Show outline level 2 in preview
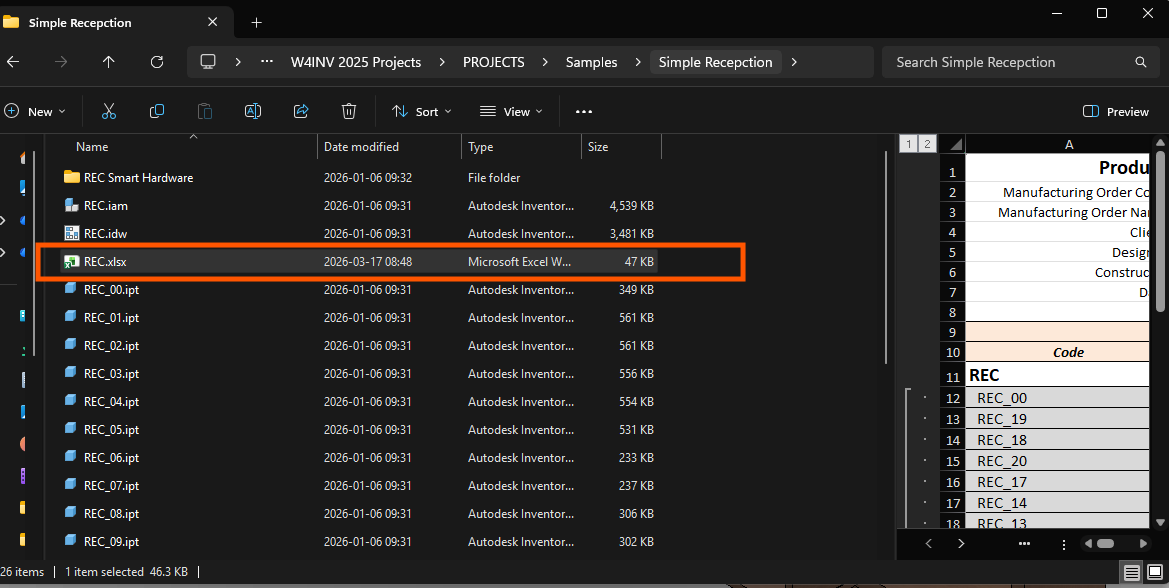 [x=927, y=144]
